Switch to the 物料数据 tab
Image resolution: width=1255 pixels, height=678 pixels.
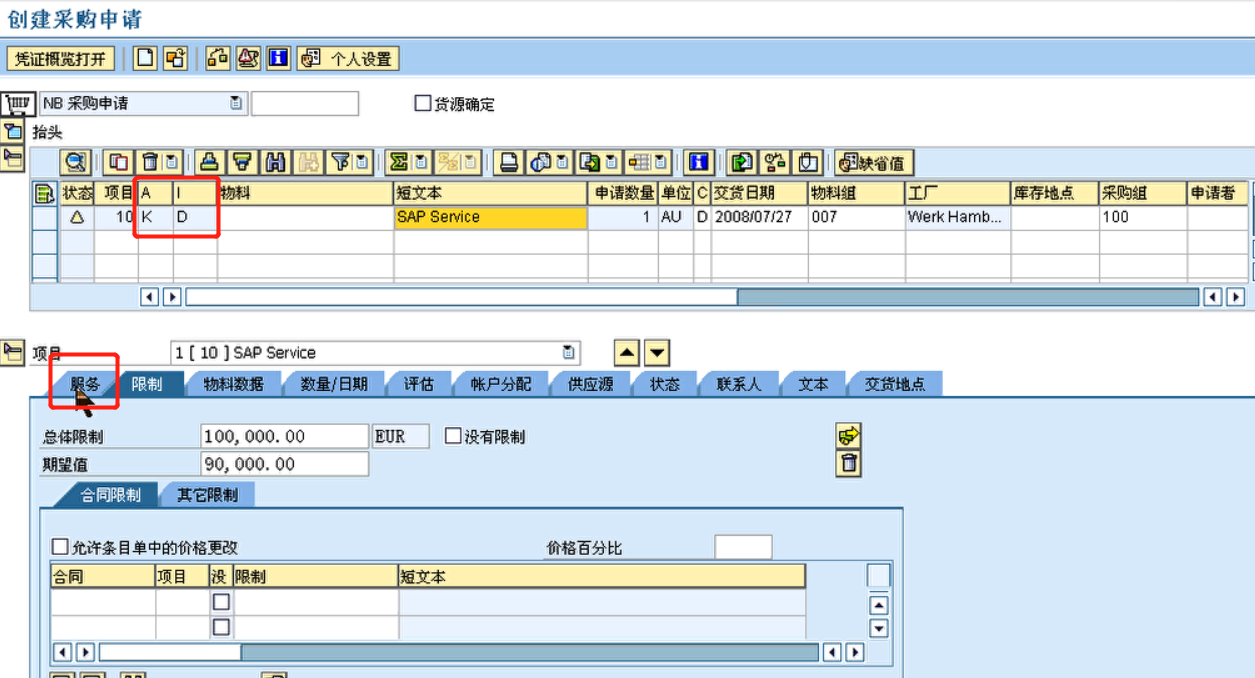[x=234, y=384]
